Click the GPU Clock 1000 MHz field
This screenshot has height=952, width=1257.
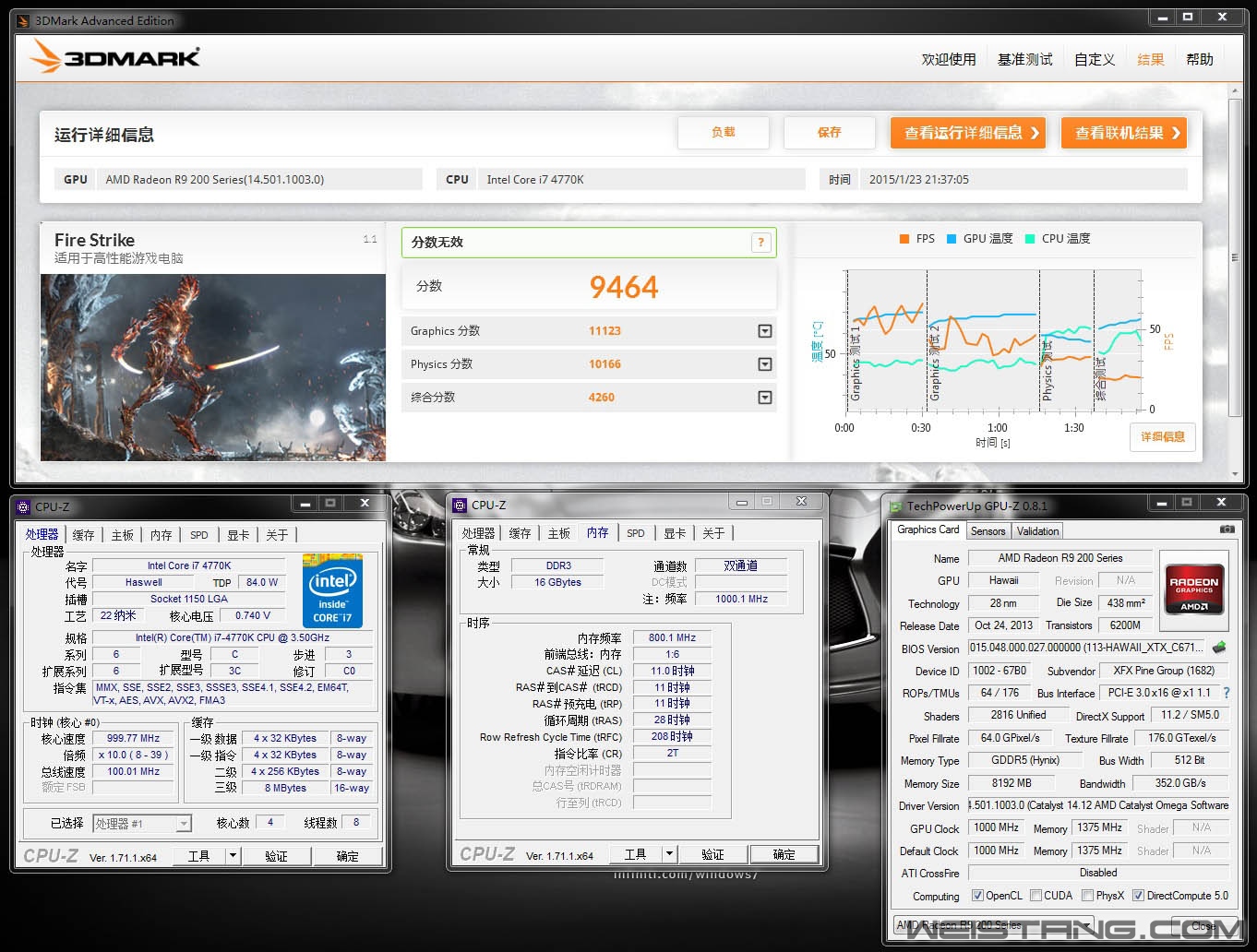[996, 828]
